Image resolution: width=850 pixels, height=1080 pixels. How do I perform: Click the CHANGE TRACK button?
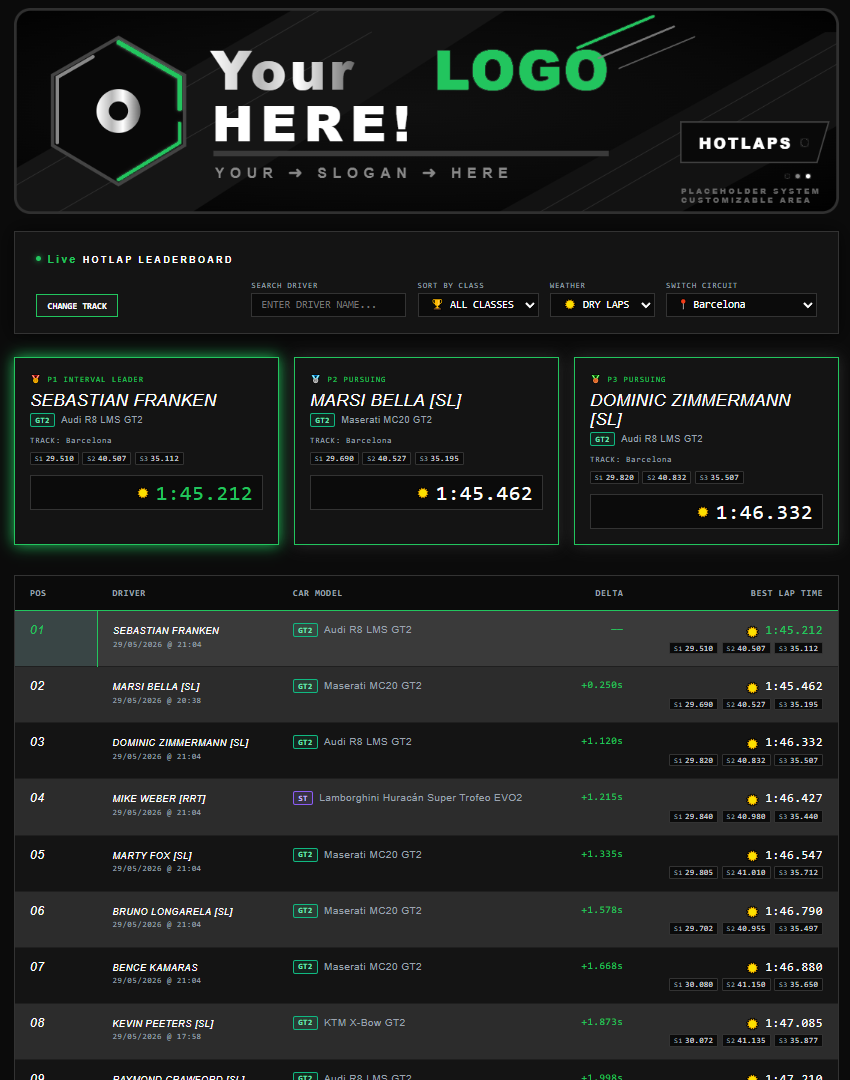[77, 306]
